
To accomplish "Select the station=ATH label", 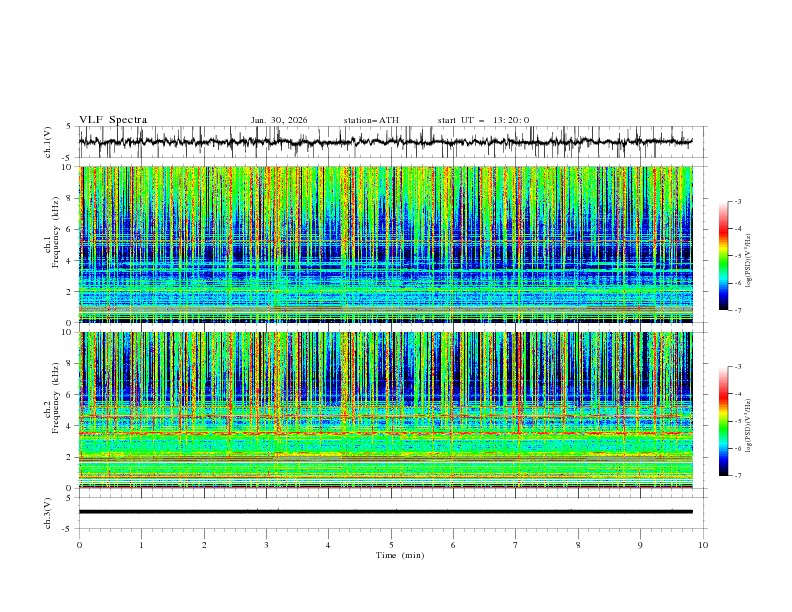I will [371, 120].
